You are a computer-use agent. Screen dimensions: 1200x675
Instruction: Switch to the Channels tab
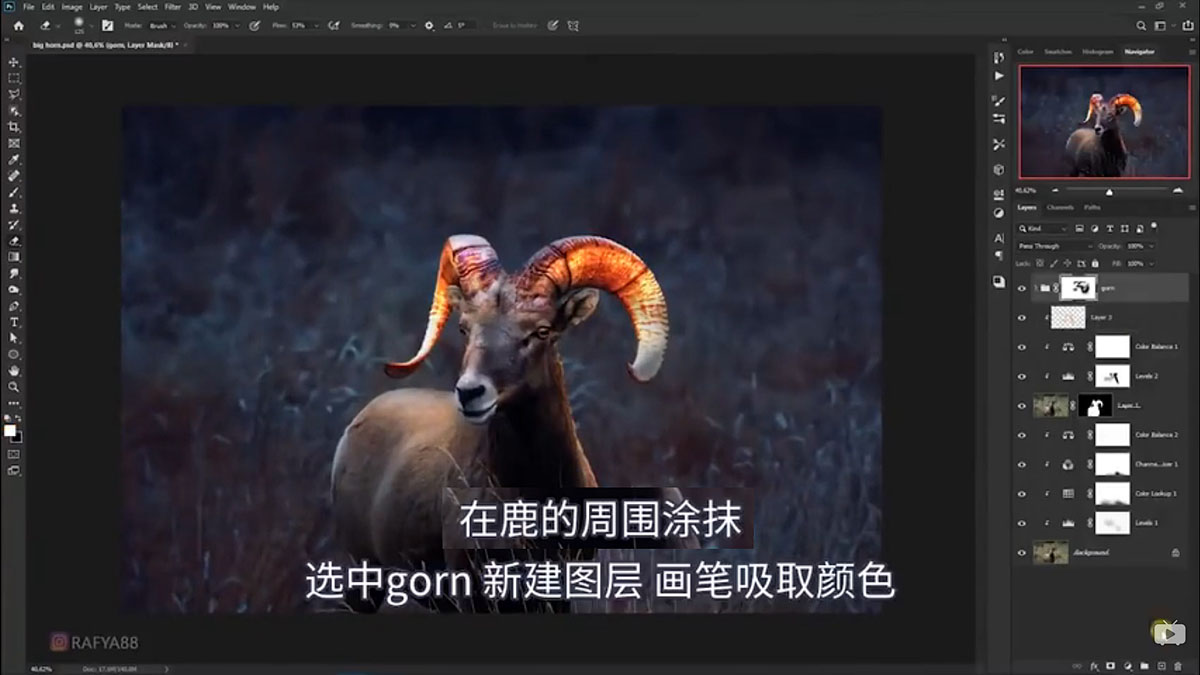coord(1060,208)
